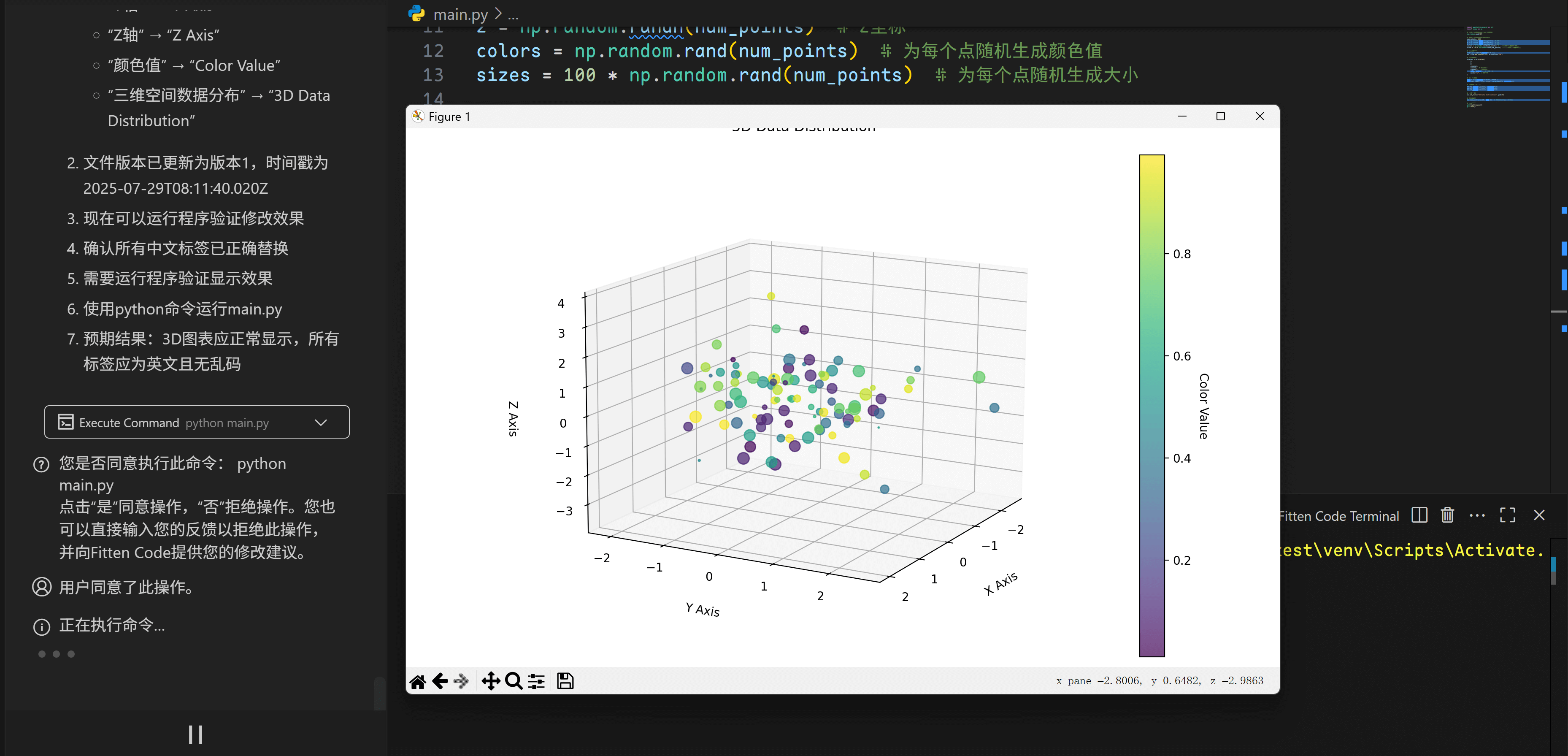Open the Configure subplots sliders

click(x=536, y=681)
